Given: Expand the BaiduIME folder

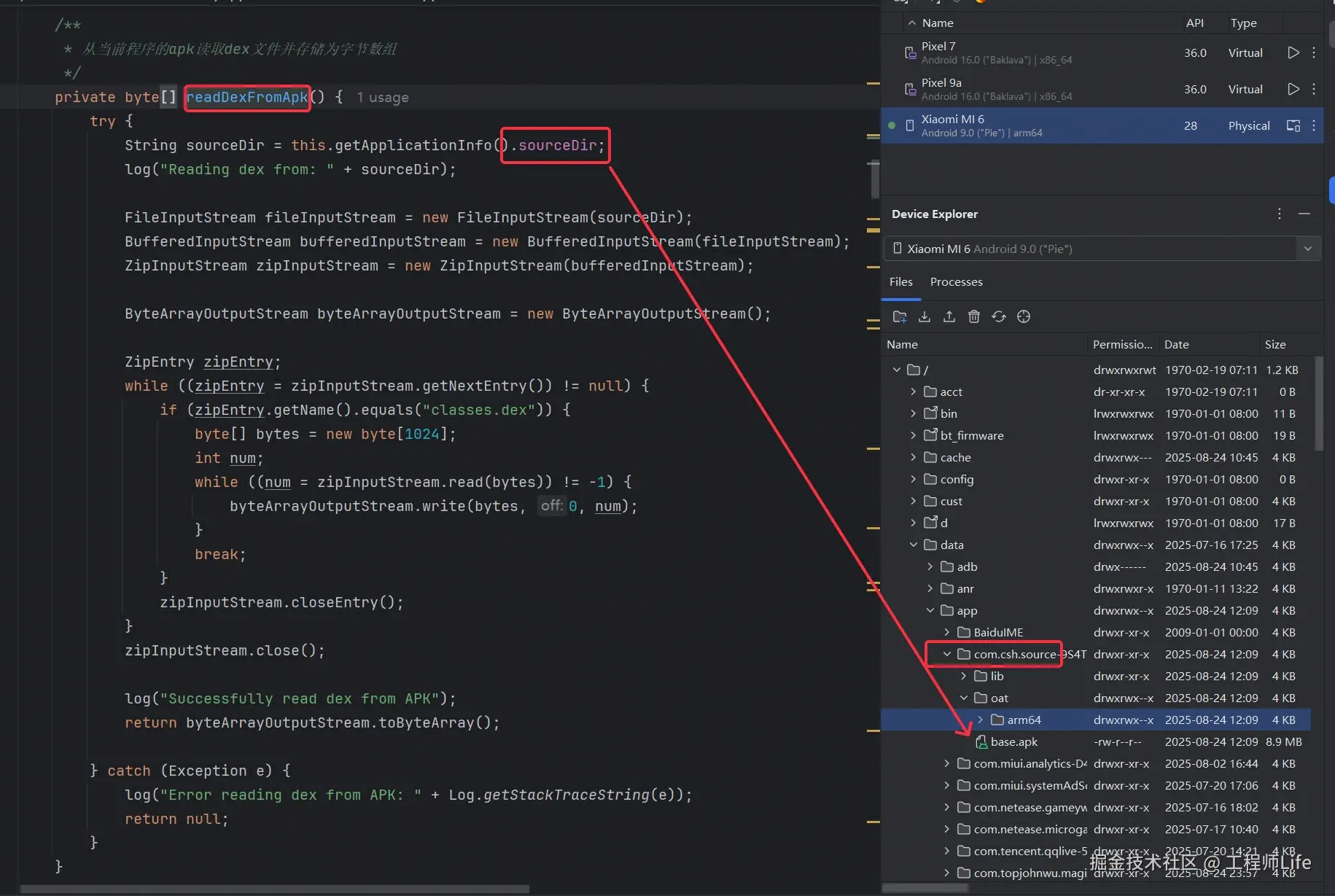Looking at the screenshot, I should coord(947,632).
